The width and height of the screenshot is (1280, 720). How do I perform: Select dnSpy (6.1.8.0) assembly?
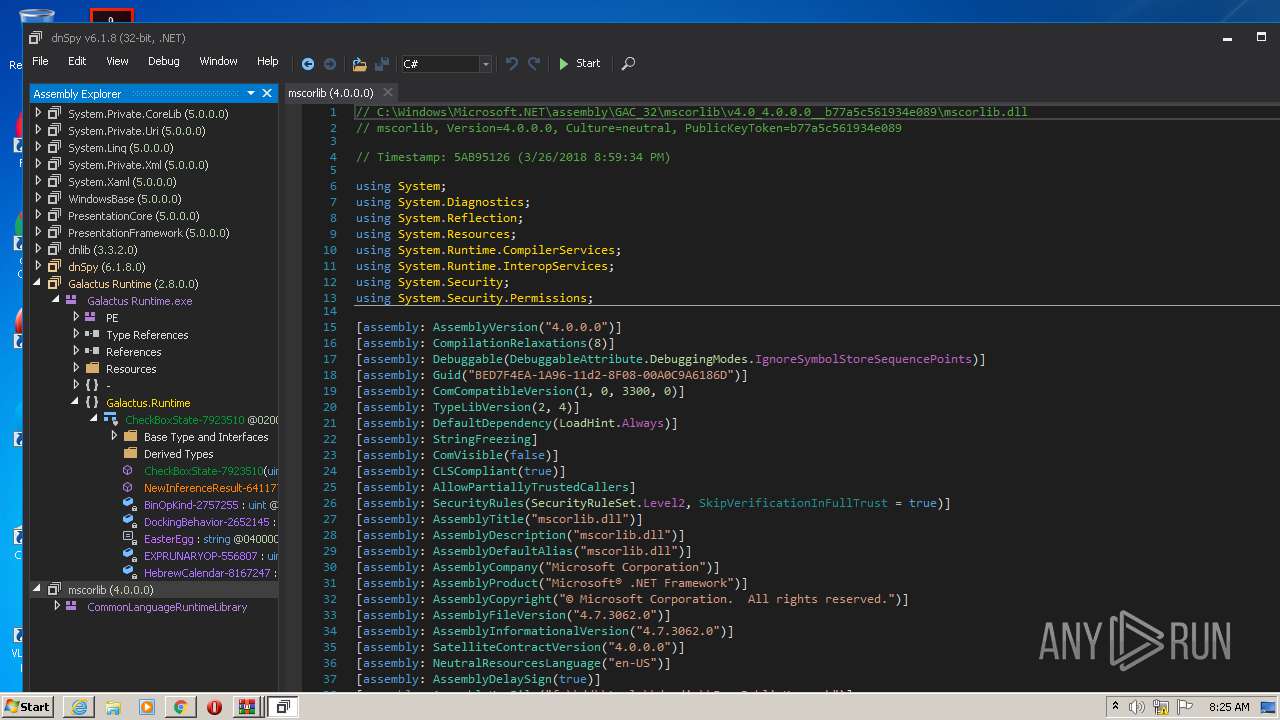107,266
